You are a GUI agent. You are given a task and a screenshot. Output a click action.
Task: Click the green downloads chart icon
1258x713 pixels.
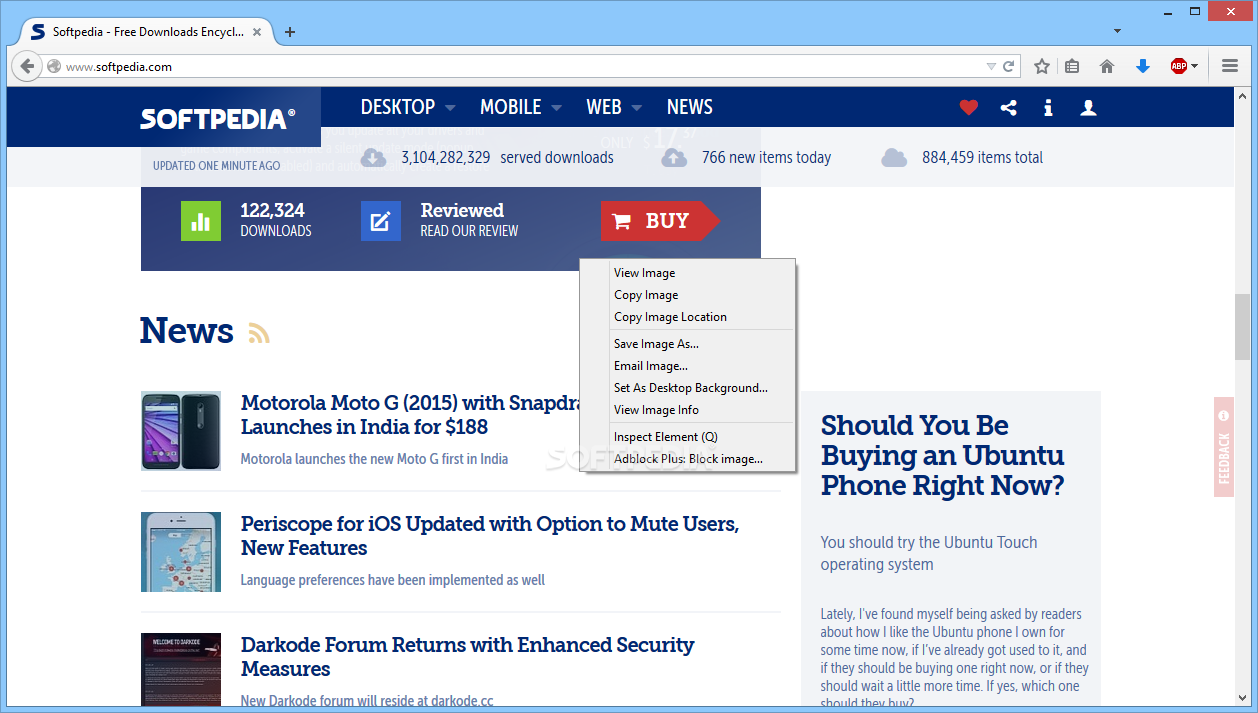pos(201,221)
